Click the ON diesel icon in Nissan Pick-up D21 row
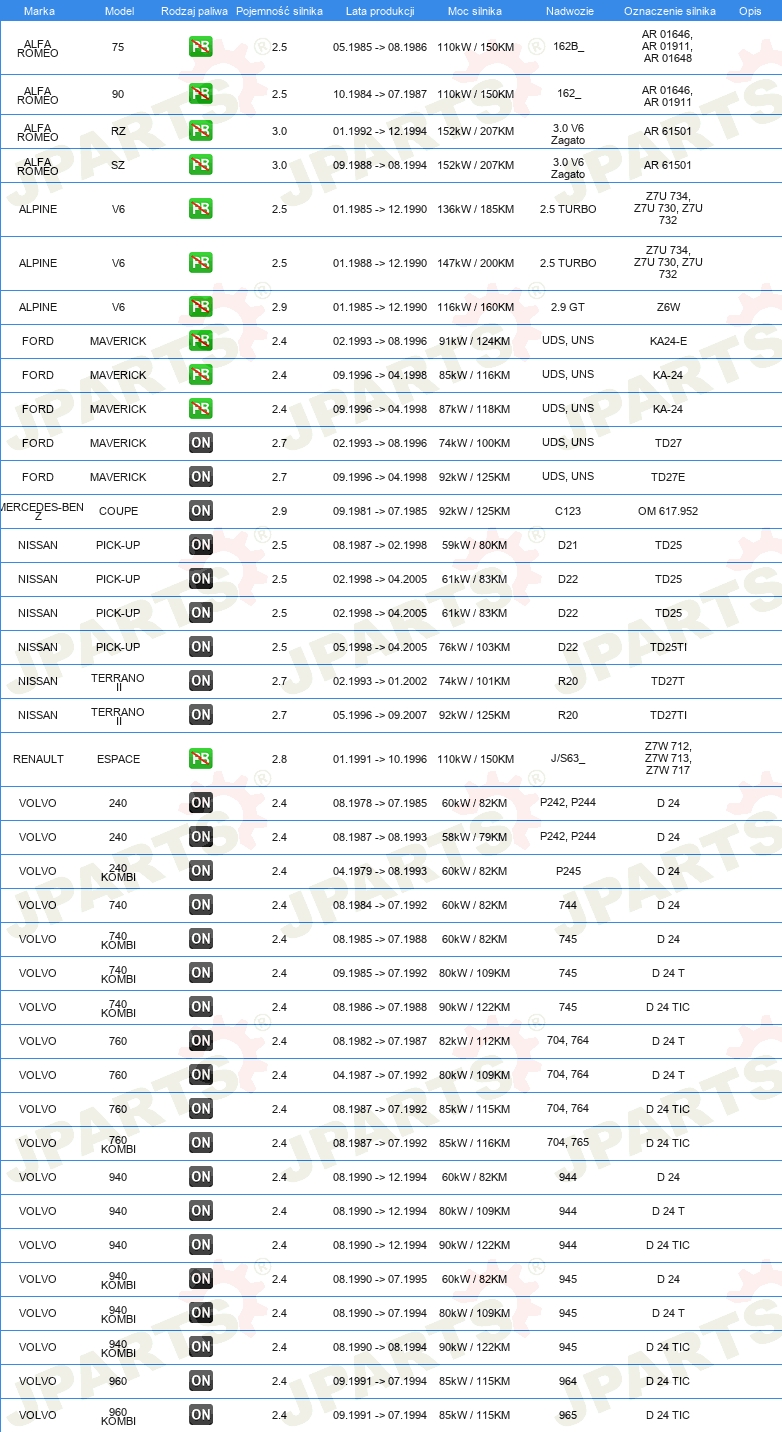This screenshot has height=1432, width=782. 200,545
